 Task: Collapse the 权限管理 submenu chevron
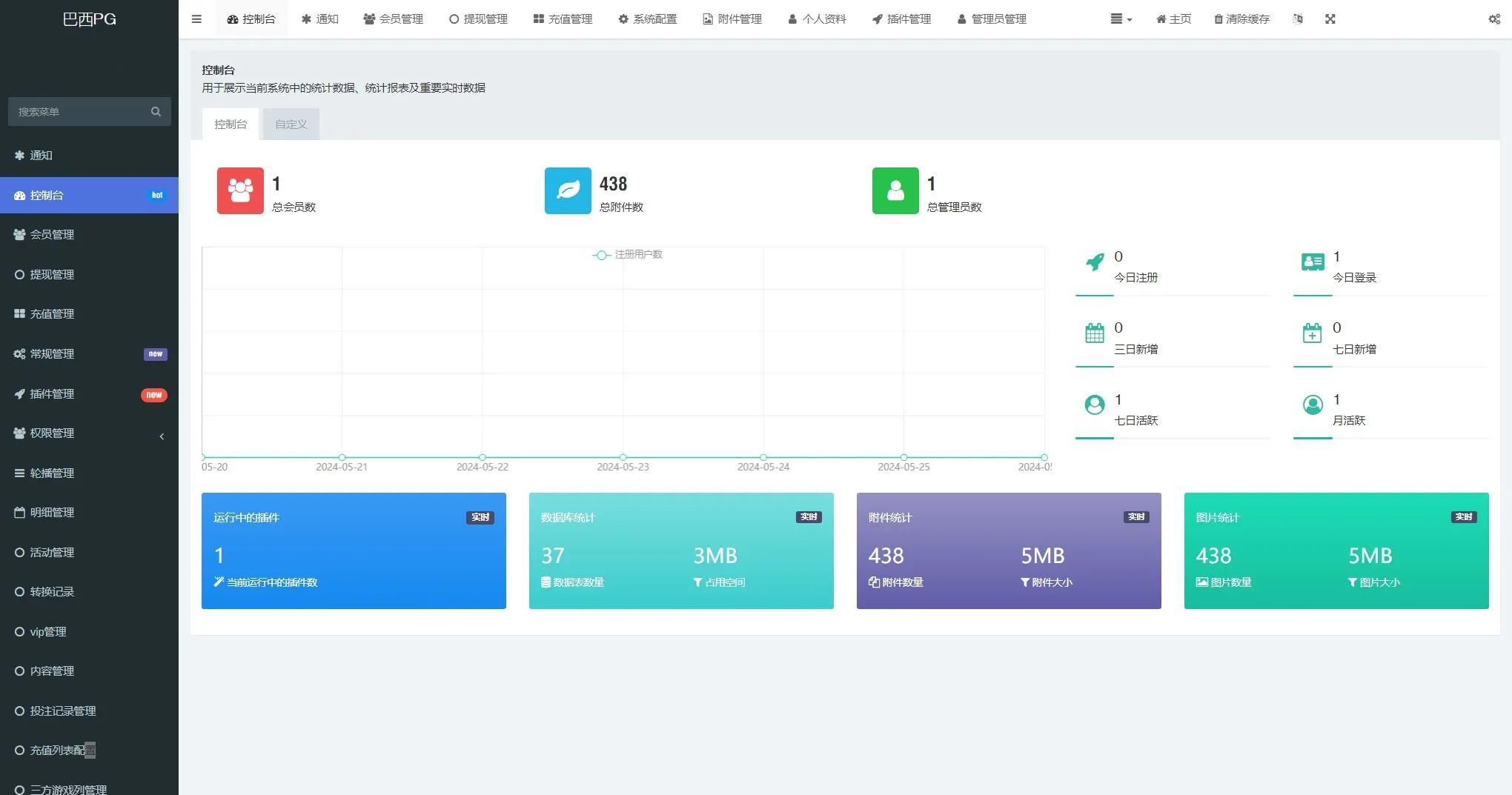pos(162,436)
